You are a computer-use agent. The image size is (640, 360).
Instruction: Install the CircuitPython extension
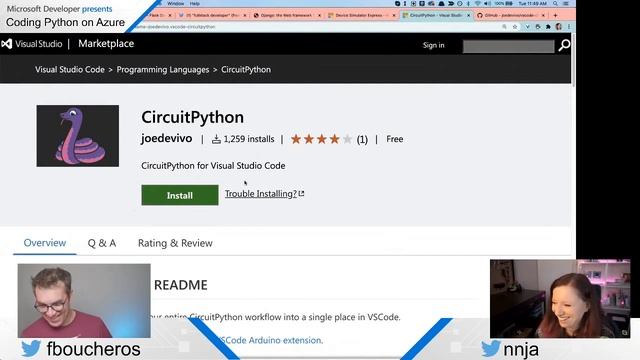coord(180,195)
